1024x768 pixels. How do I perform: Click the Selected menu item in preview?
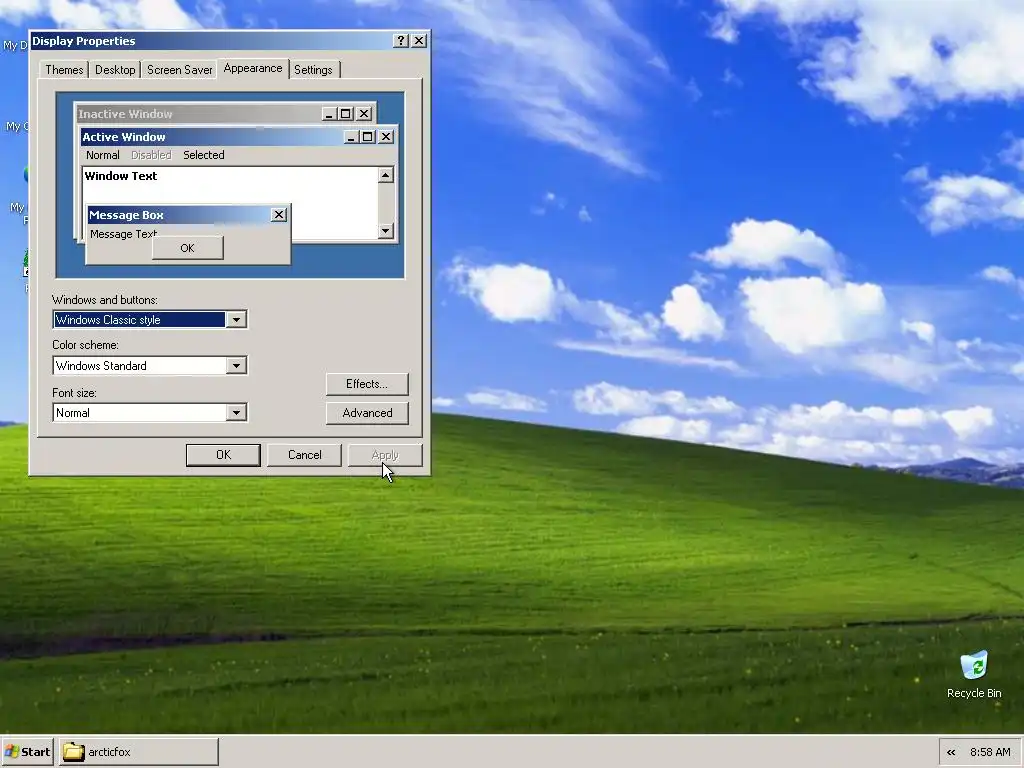point(204,155)
